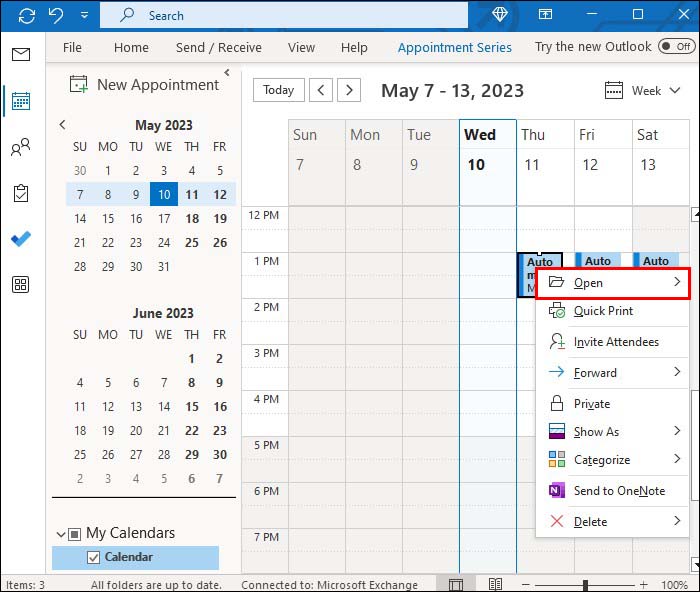Click the Today button
700x592 pixels.
coord(279,90)
